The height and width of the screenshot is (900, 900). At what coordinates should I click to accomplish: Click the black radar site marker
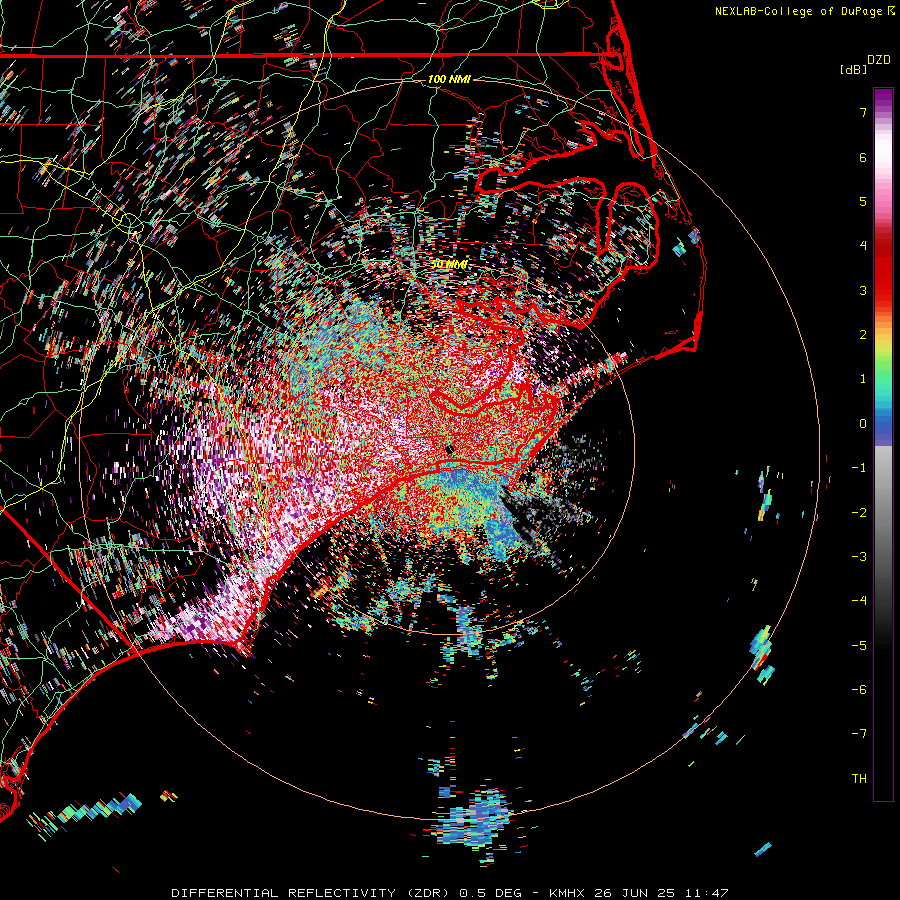(x=450, y=449)
